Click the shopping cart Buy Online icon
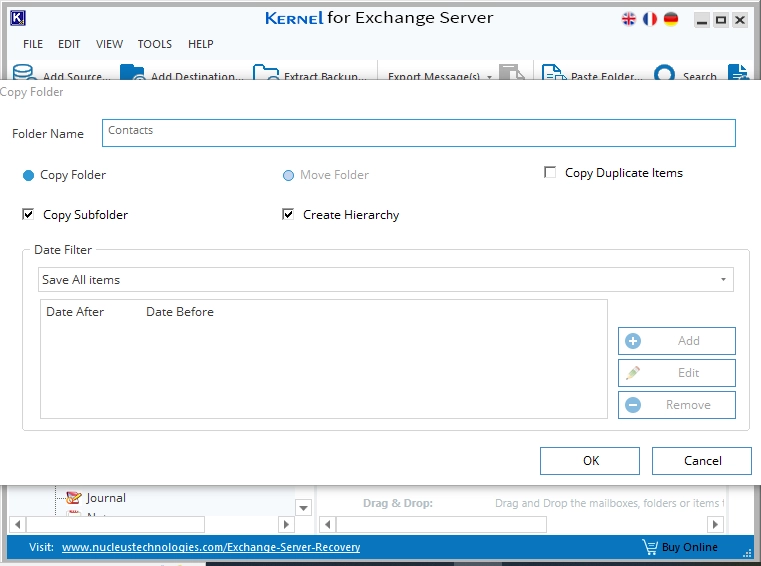Image resolution: width=761 pixels, height=566 pixels. coord(650,547)
